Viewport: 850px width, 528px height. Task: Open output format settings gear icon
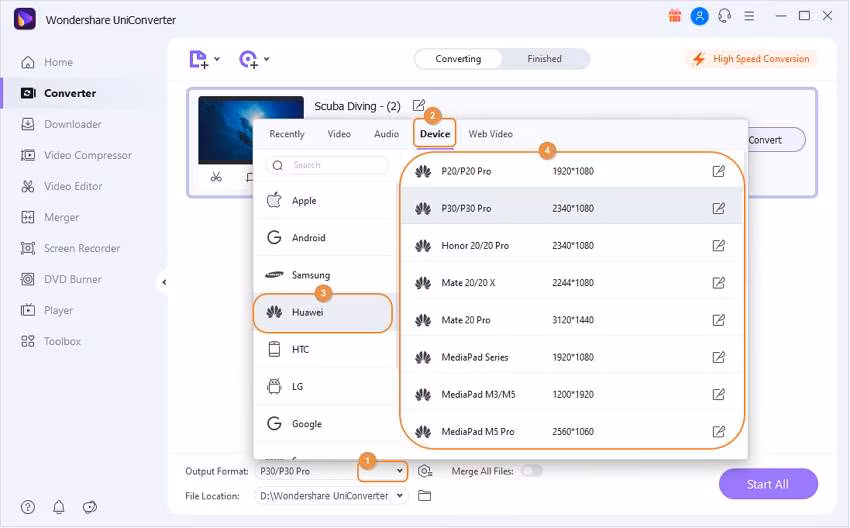(x=425, y=471)
